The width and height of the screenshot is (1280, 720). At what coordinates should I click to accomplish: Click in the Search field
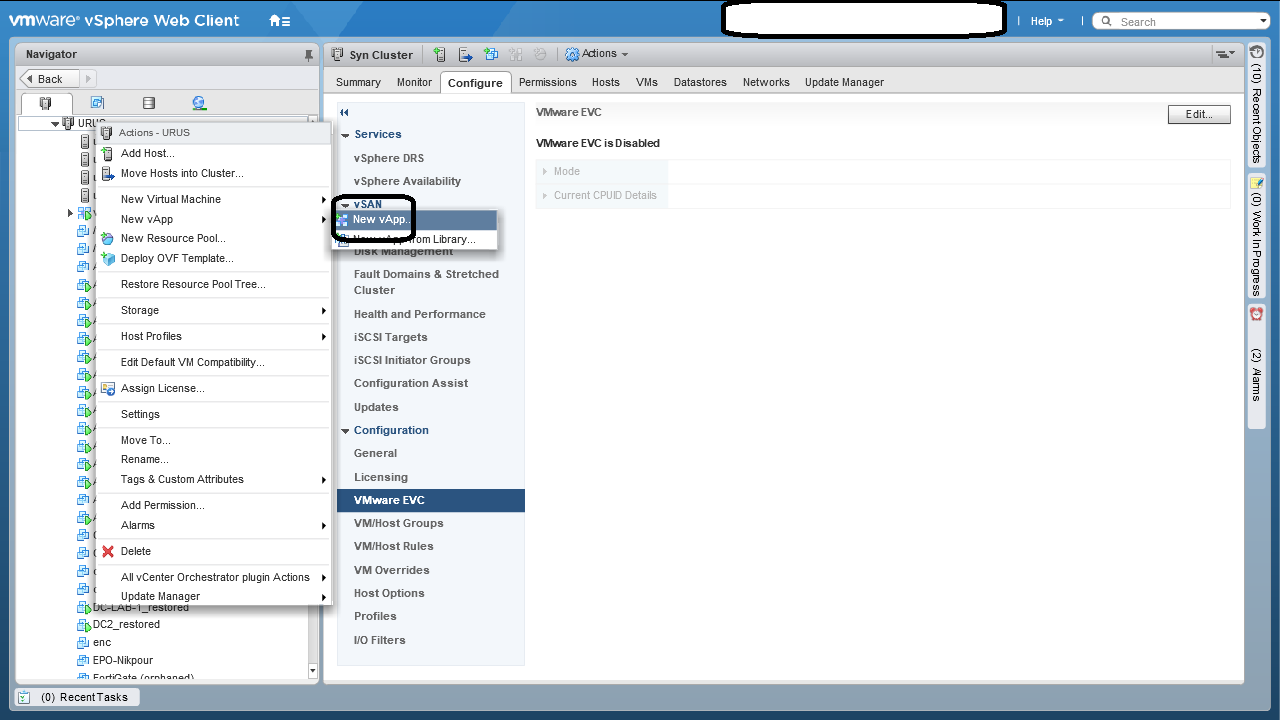[1185, 21]
